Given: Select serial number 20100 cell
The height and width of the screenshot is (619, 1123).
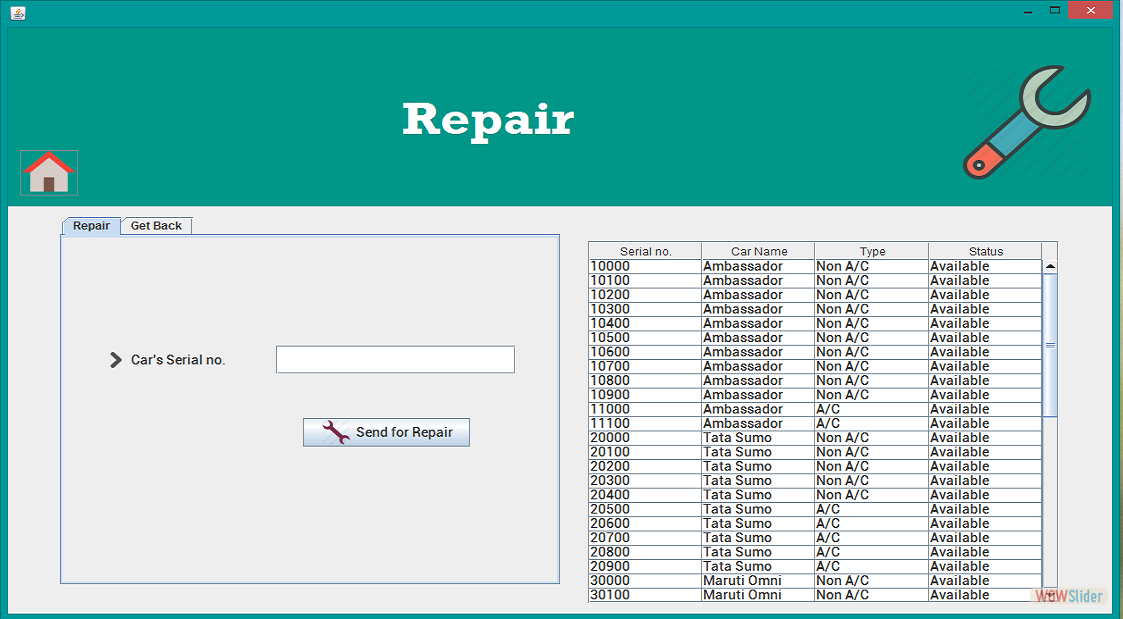Looking at the screenshot, I should click(645, 453).
